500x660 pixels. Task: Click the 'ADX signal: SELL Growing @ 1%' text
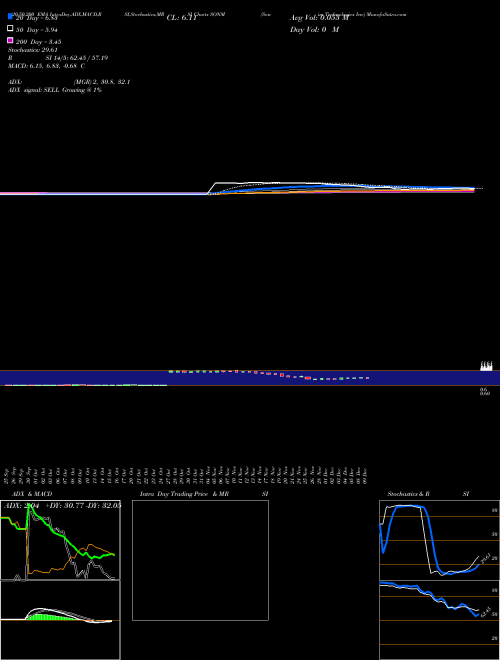[55, 90]
